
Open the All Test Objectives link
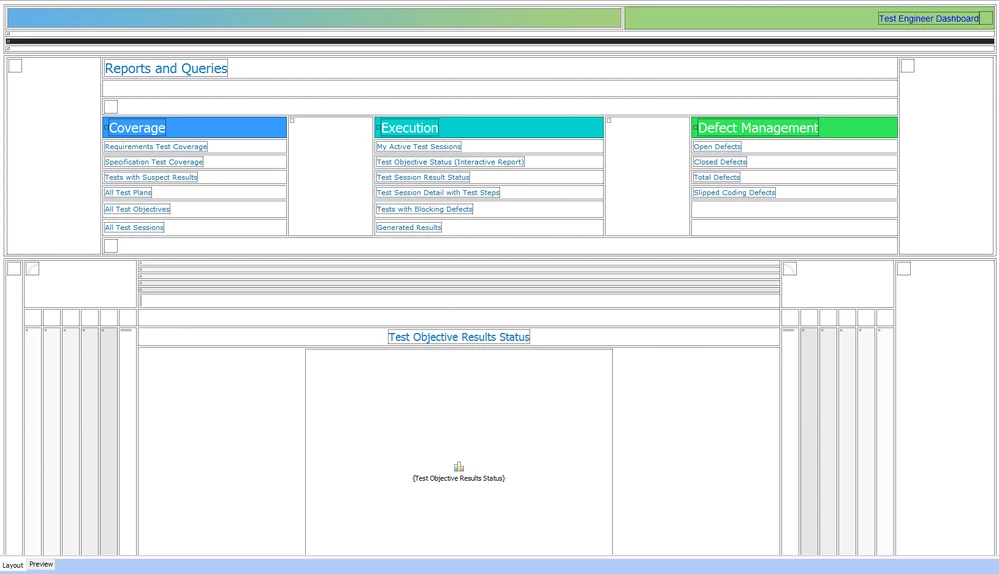pyautogui.click(x=137, y=209)
